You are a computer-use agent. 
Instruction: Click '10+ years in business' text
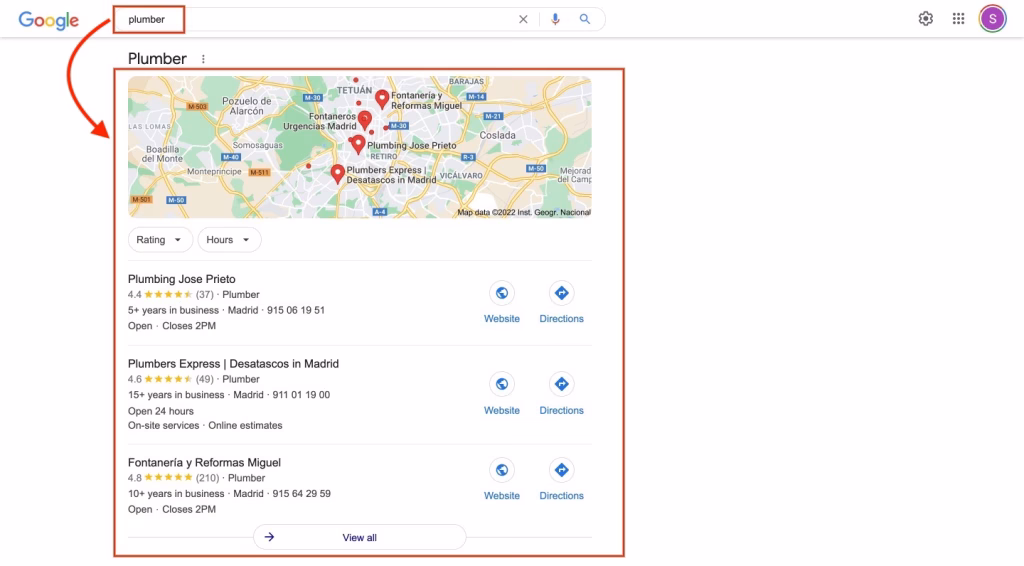[176, 494]
